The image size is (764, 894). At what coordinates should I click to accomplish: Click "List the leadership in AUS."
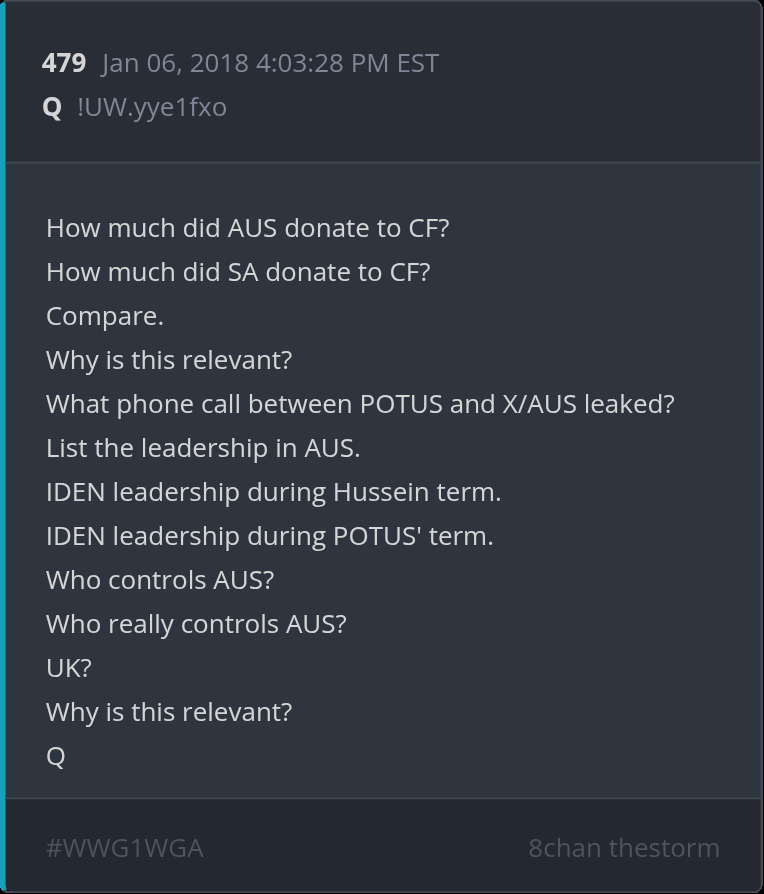pos(202,448)
